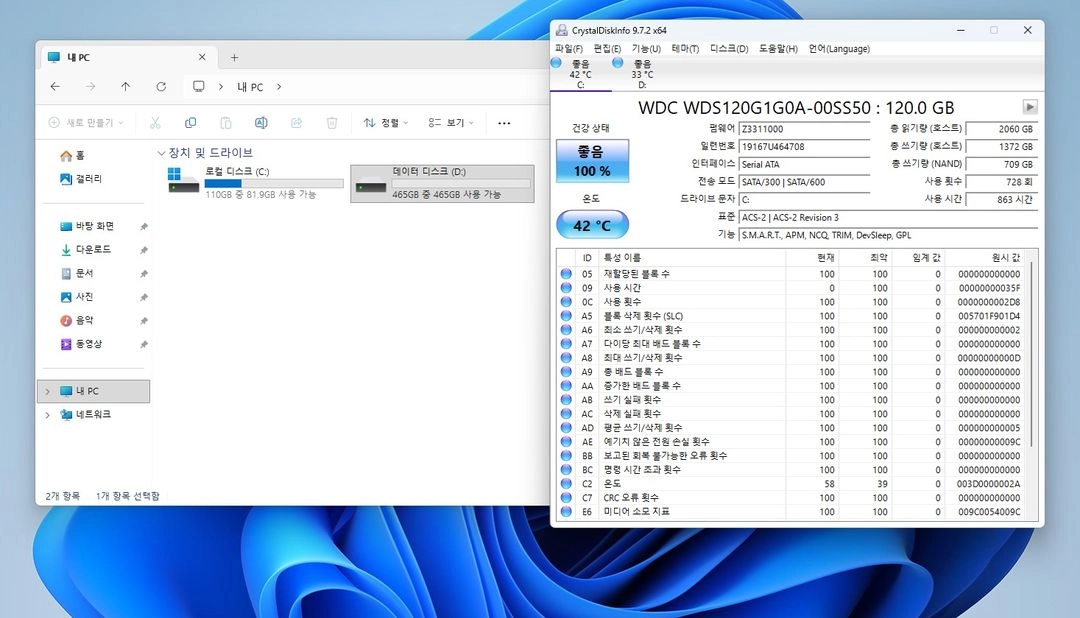Screen dimensions: 1080x618
Task: Click the Delete trash icon in File Explorer
Action: [331, 123]
